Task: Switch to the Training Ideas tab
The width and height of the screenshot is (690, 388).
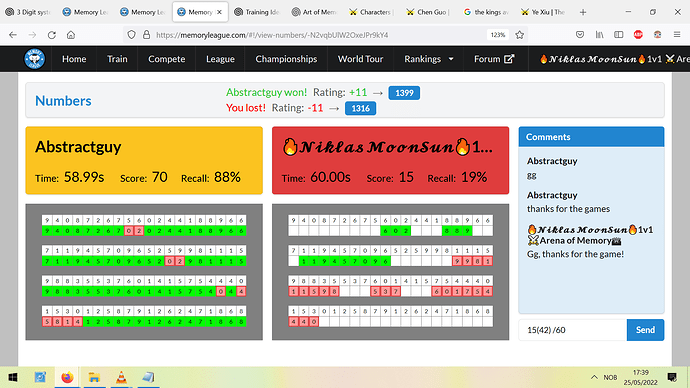Action: tap(257, 12)
